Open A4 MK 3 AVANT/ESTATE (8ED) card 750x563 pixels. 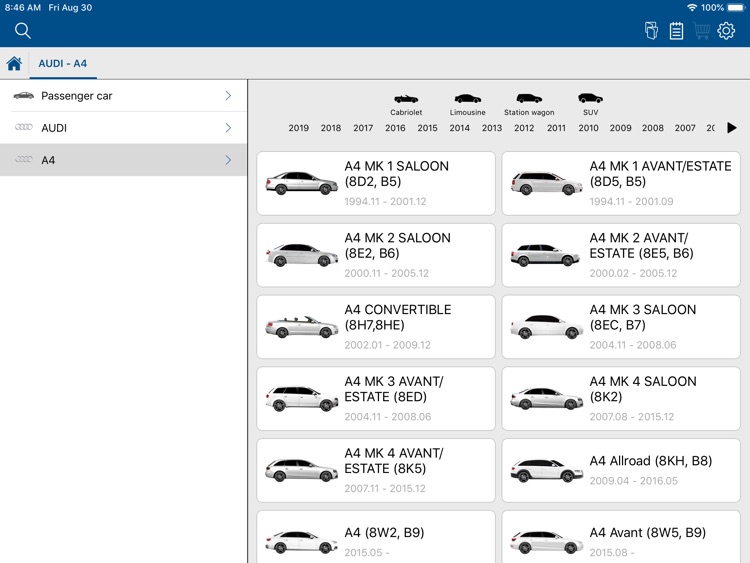(x=376, y=398)
